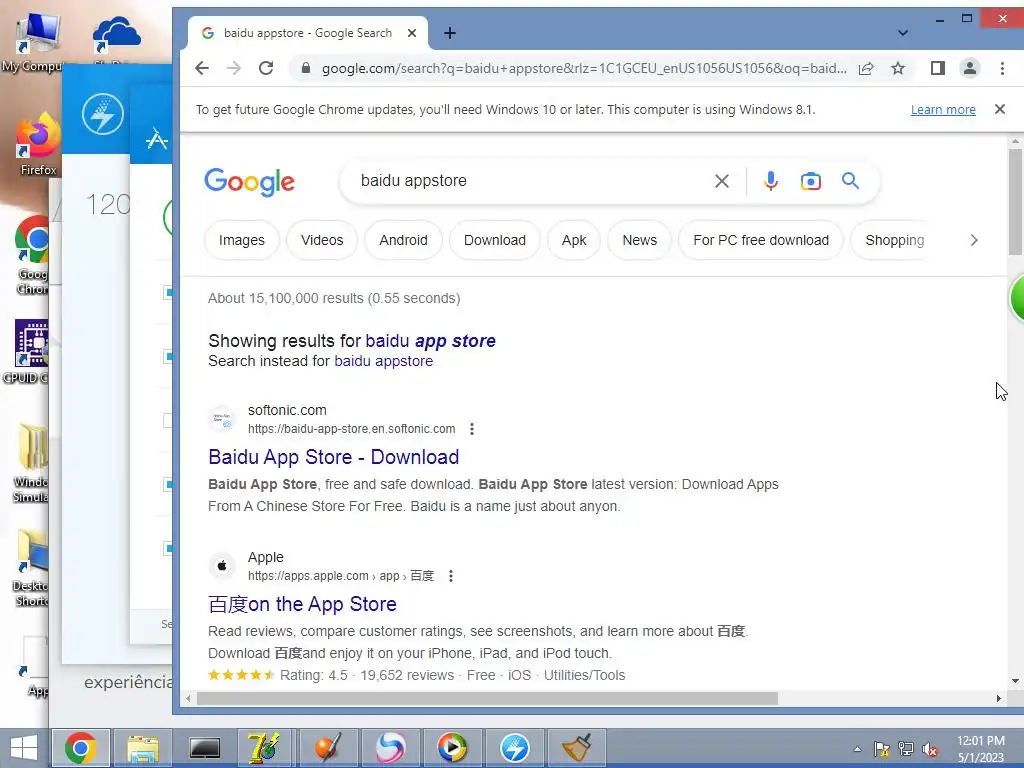Open Chrome's three-dot menu

pyautogui.click(x=1002, y=68)
